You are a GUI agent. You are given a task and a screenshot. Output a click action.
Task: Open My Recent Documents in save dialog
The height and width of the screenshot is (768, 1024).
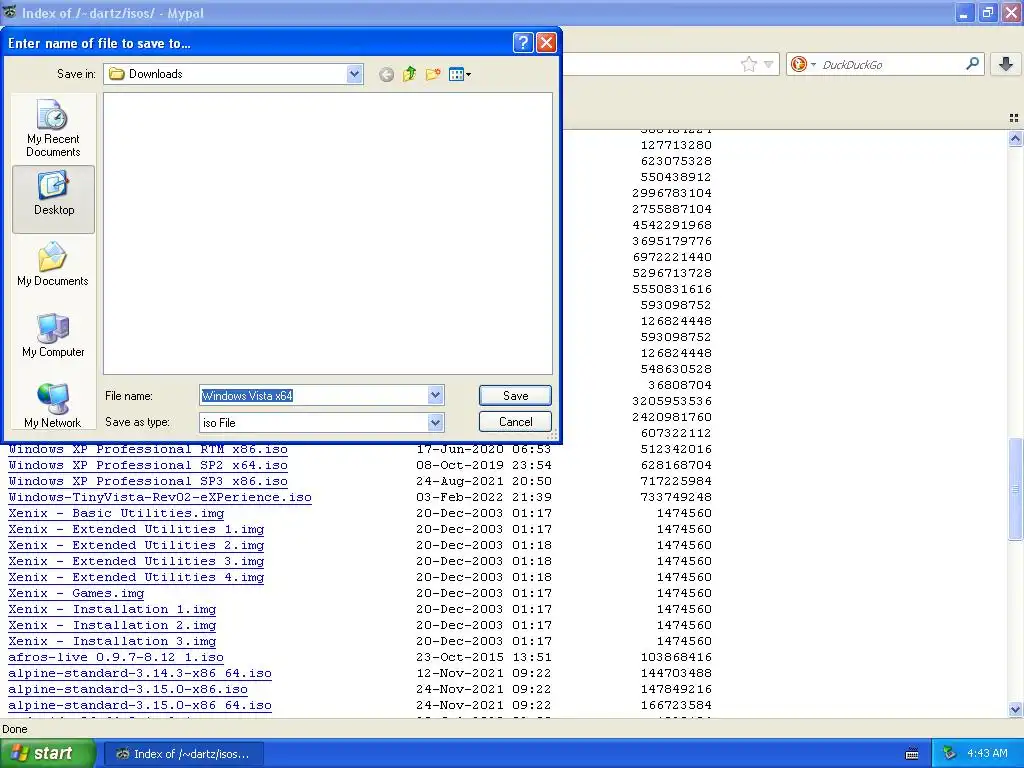53,128
